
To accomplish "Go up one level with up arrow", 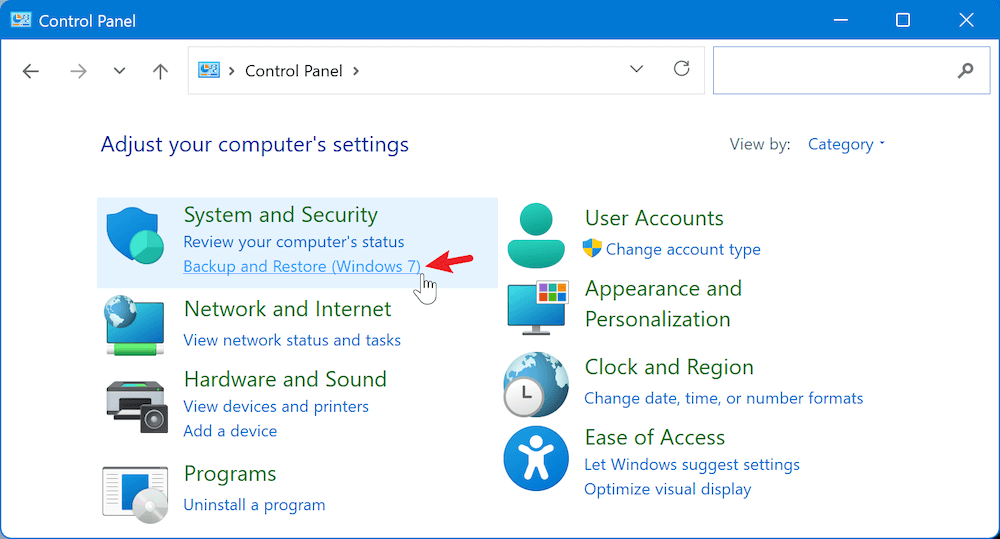I will pos(160,71).
